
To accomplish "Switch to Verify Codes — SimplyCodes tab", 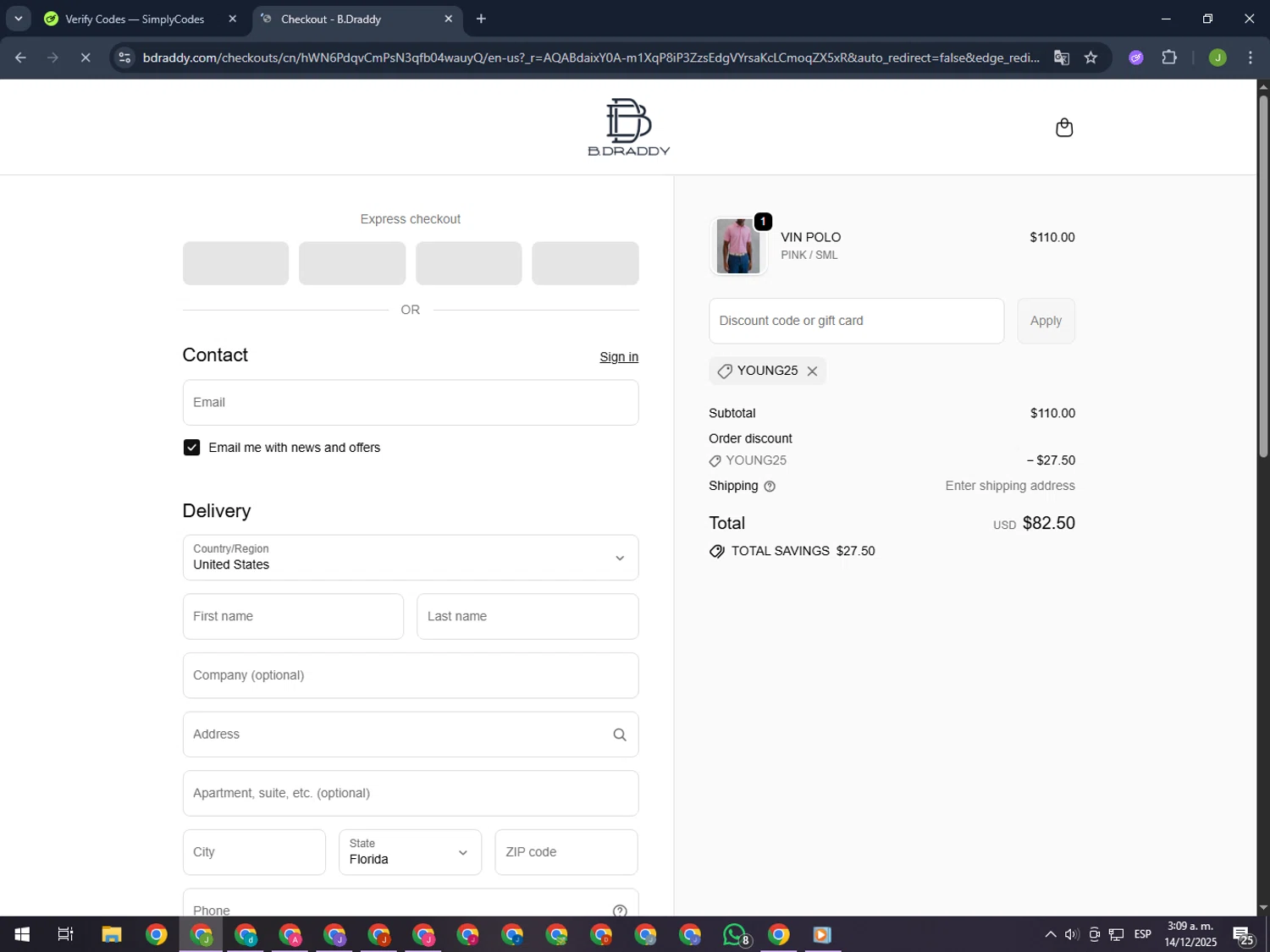I will [135, 19].
